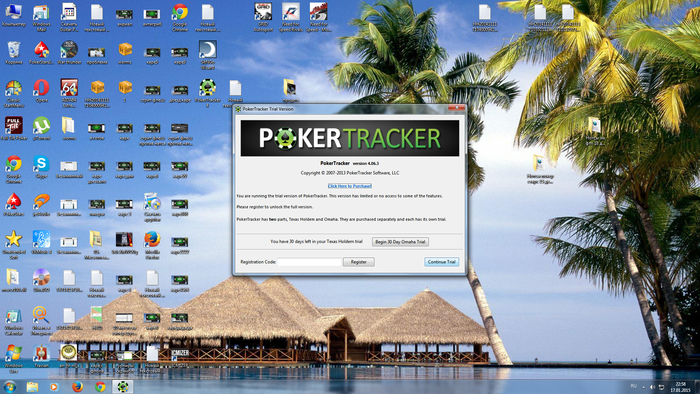Select the Need for Speed Rivals shortcut
This screenshot has height=394, width=700.
(291, 18)
